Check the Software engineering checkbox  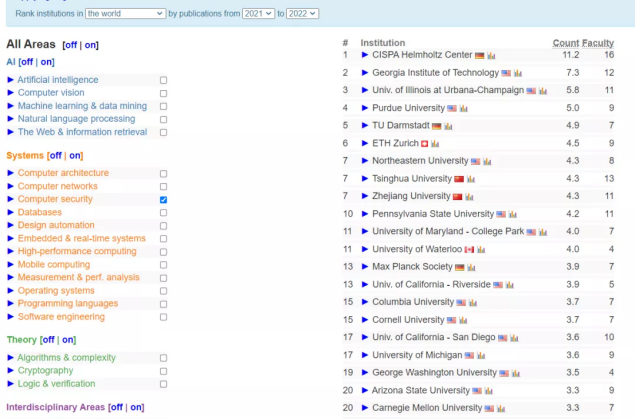163,317
